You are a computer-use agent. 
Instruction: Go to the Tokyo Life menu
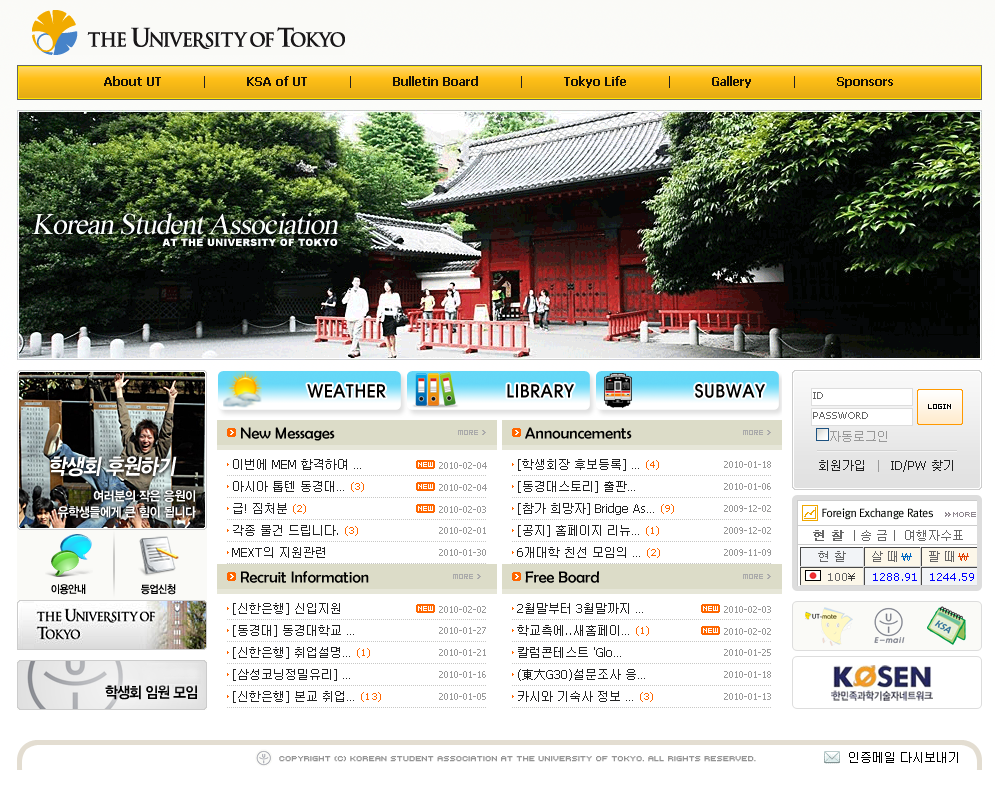coord(595,82)
